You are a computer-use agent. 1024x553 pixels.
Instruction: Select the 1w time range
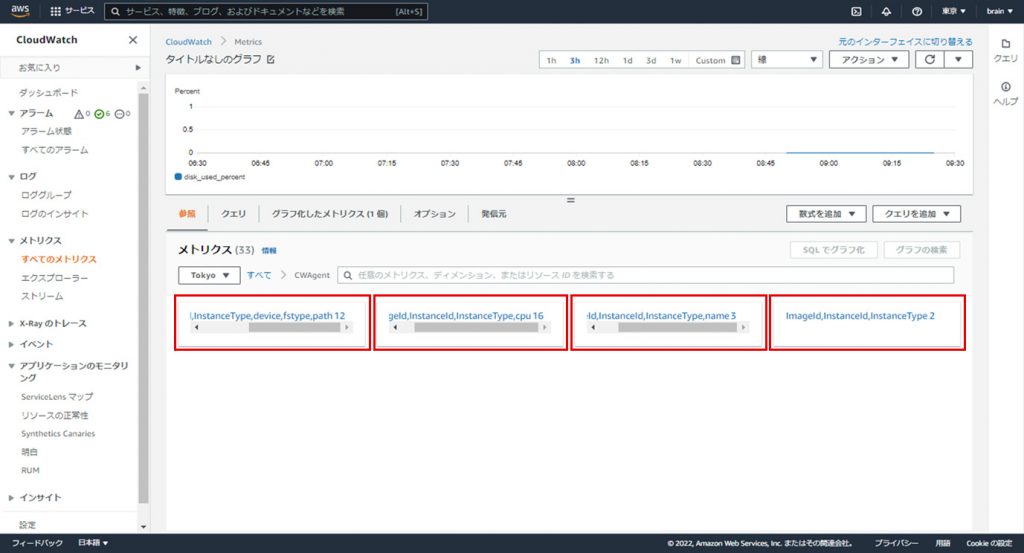[x=675, y=60]
